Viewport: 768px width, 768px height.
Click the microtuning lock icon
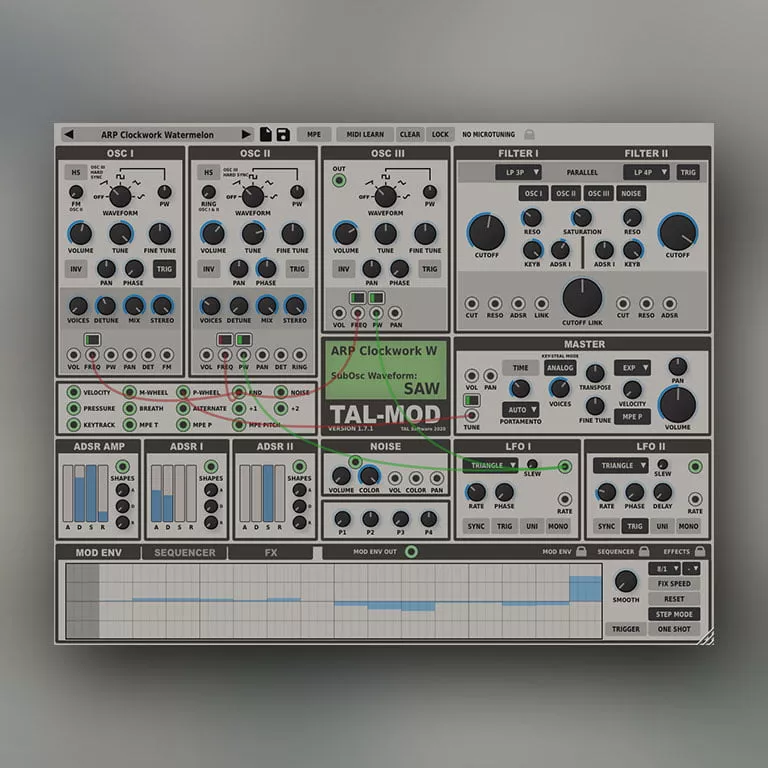coord(529,134)
